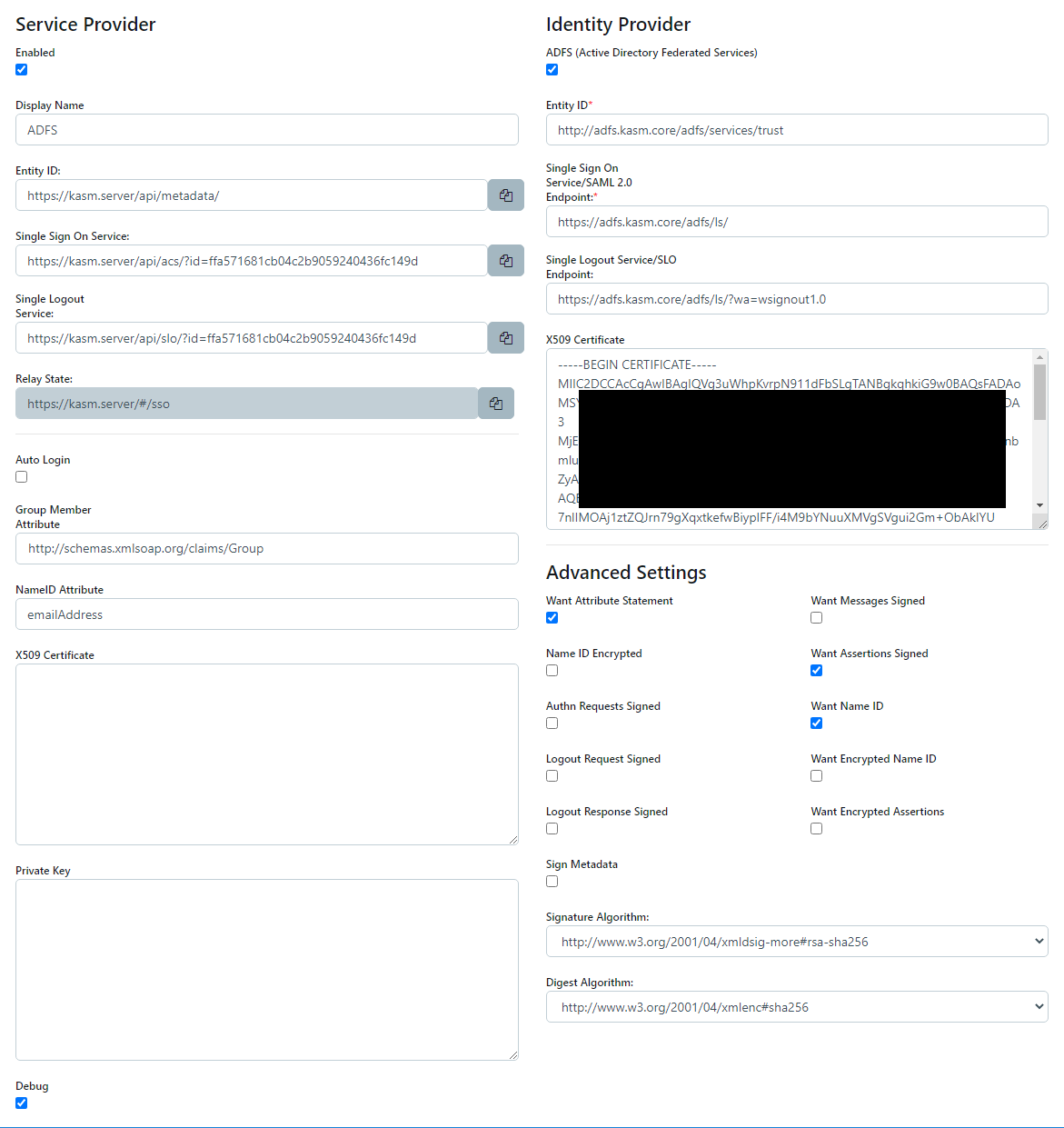This screenshot has width=1064, height=1128.
Task: Enable Name ID Encrypted
Action: (x=552, y=670)
